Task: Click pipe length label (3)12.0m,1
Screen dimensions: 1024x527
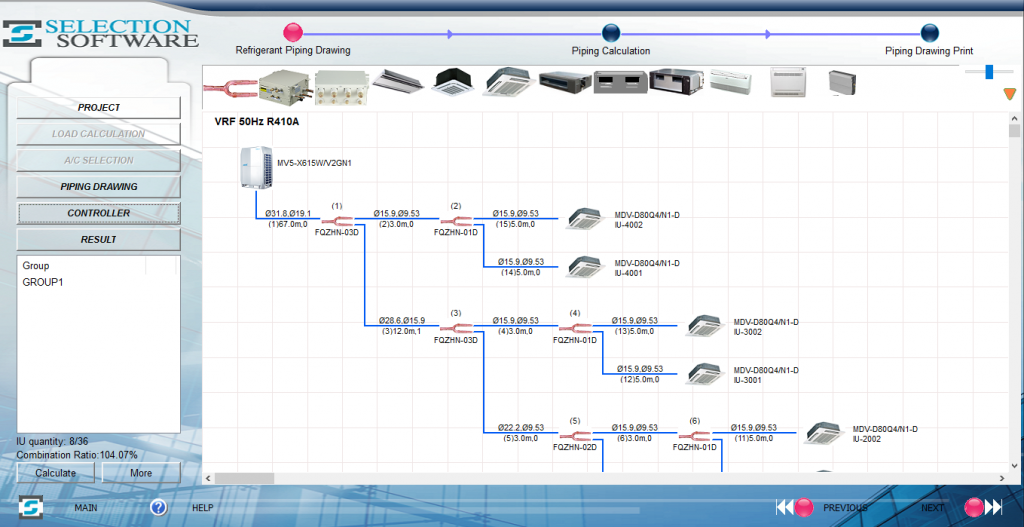Action: point(402,331)
